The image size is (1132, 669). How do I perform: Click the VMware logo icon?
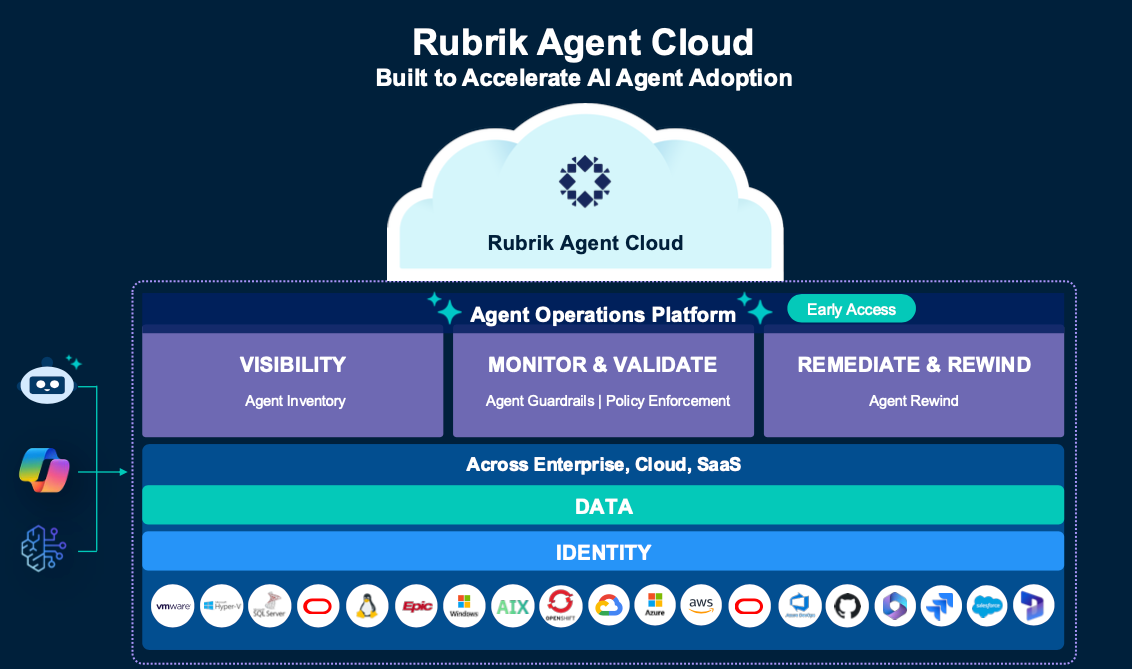click(173, 605)
